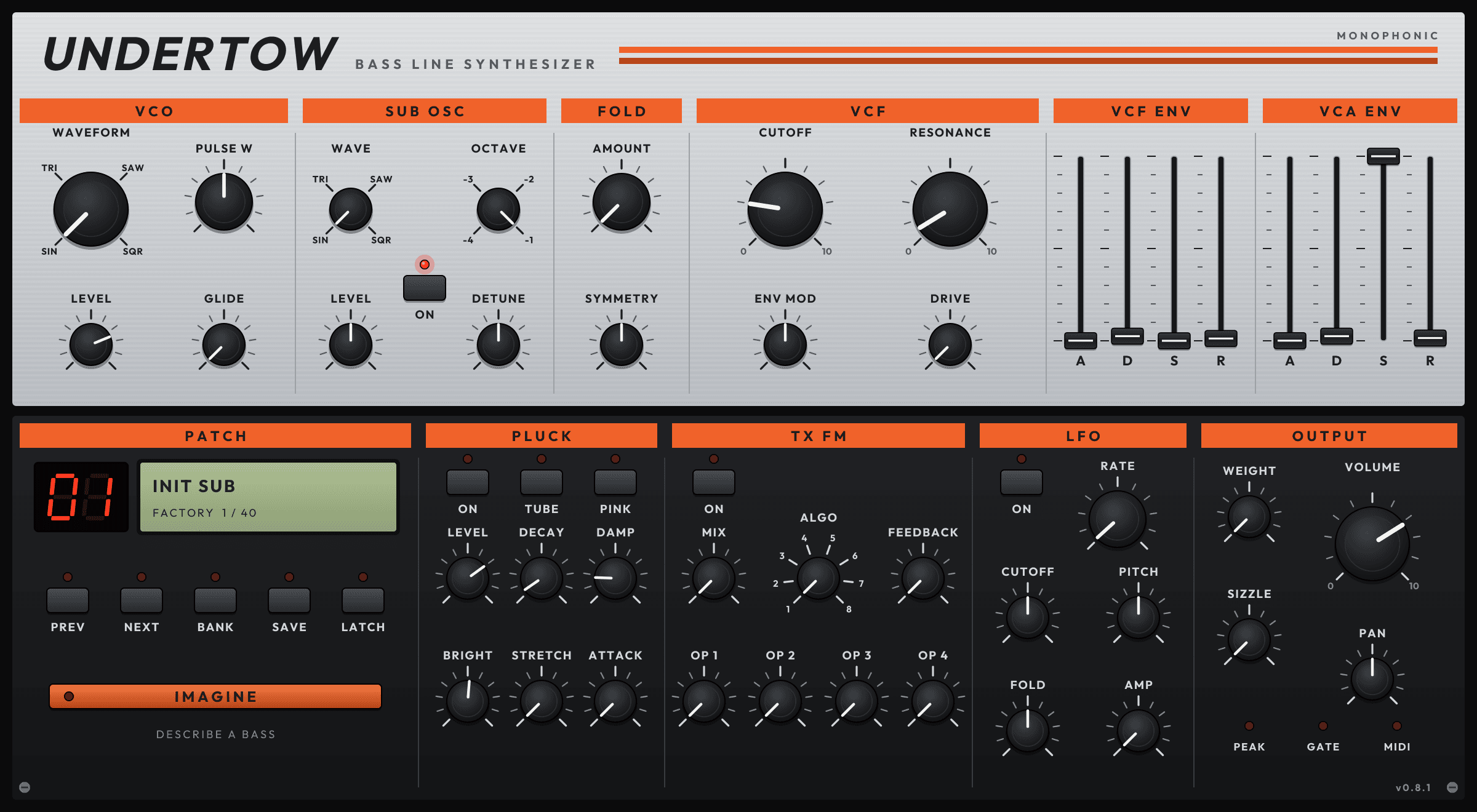This screenshot has width=1477, height=812.
Task: Enable the Pink noise switch
Action: tap(615, 482)
